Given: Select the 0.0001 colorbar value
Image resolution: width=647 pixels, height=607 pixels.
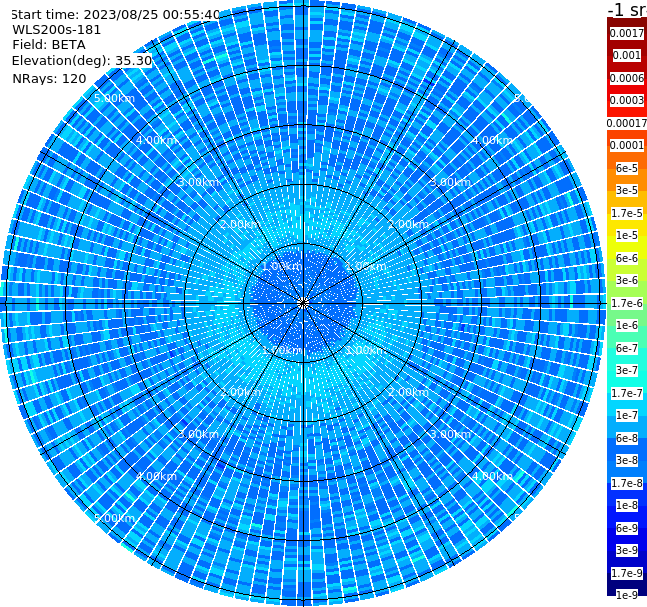Looking at the screenshot, I should tap(627, 145).
